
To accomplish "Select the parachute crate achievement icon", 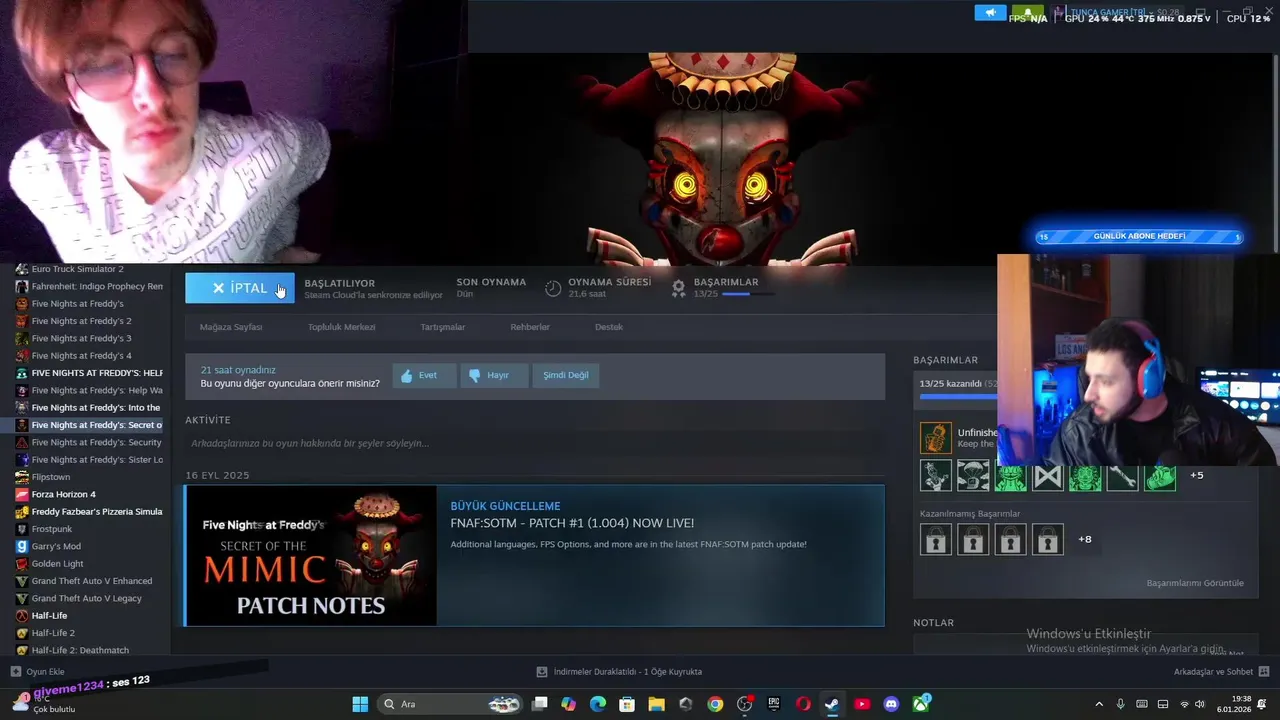I will (973, 475).
